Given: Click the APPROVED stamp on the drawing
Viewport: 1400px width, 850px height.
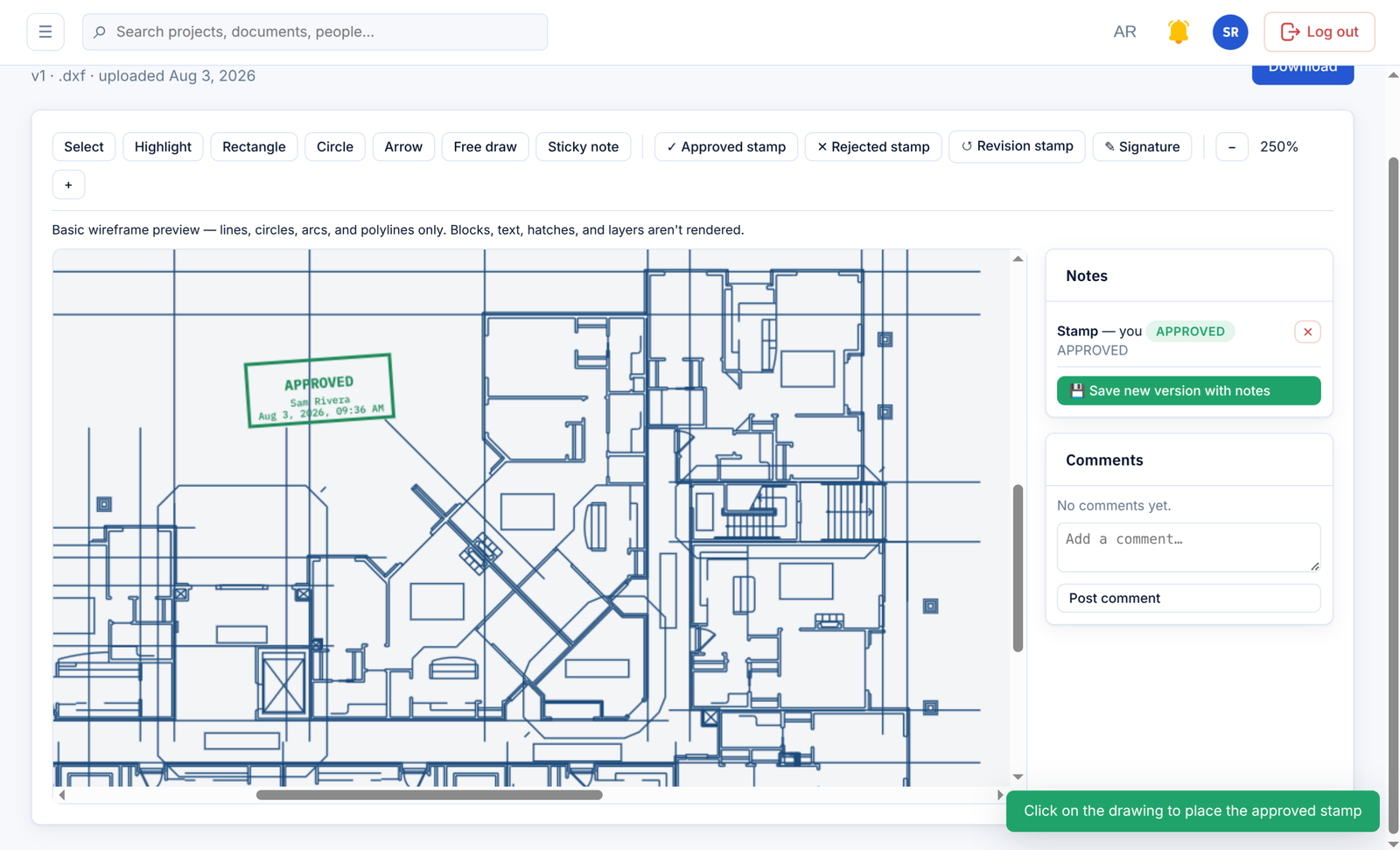Looking at the screenshot, I should [319, 390].
